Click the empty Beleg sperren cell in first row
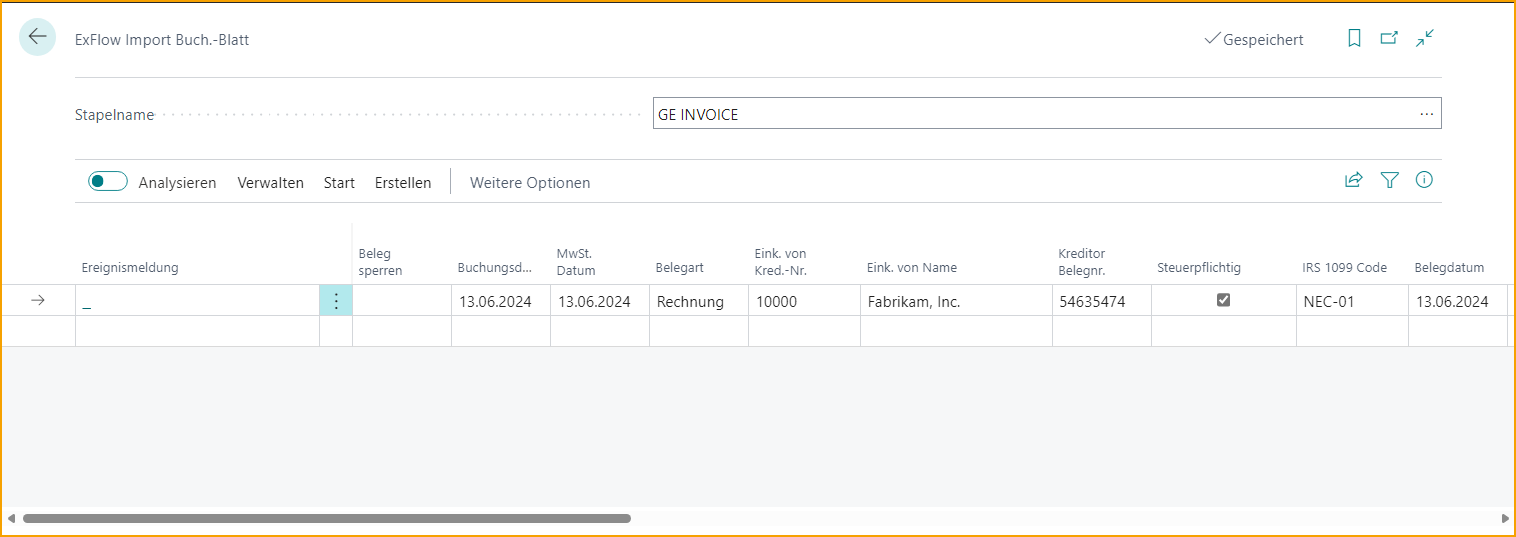Image resolution: width=1516 pixels, height=537 pixels. 402,301
